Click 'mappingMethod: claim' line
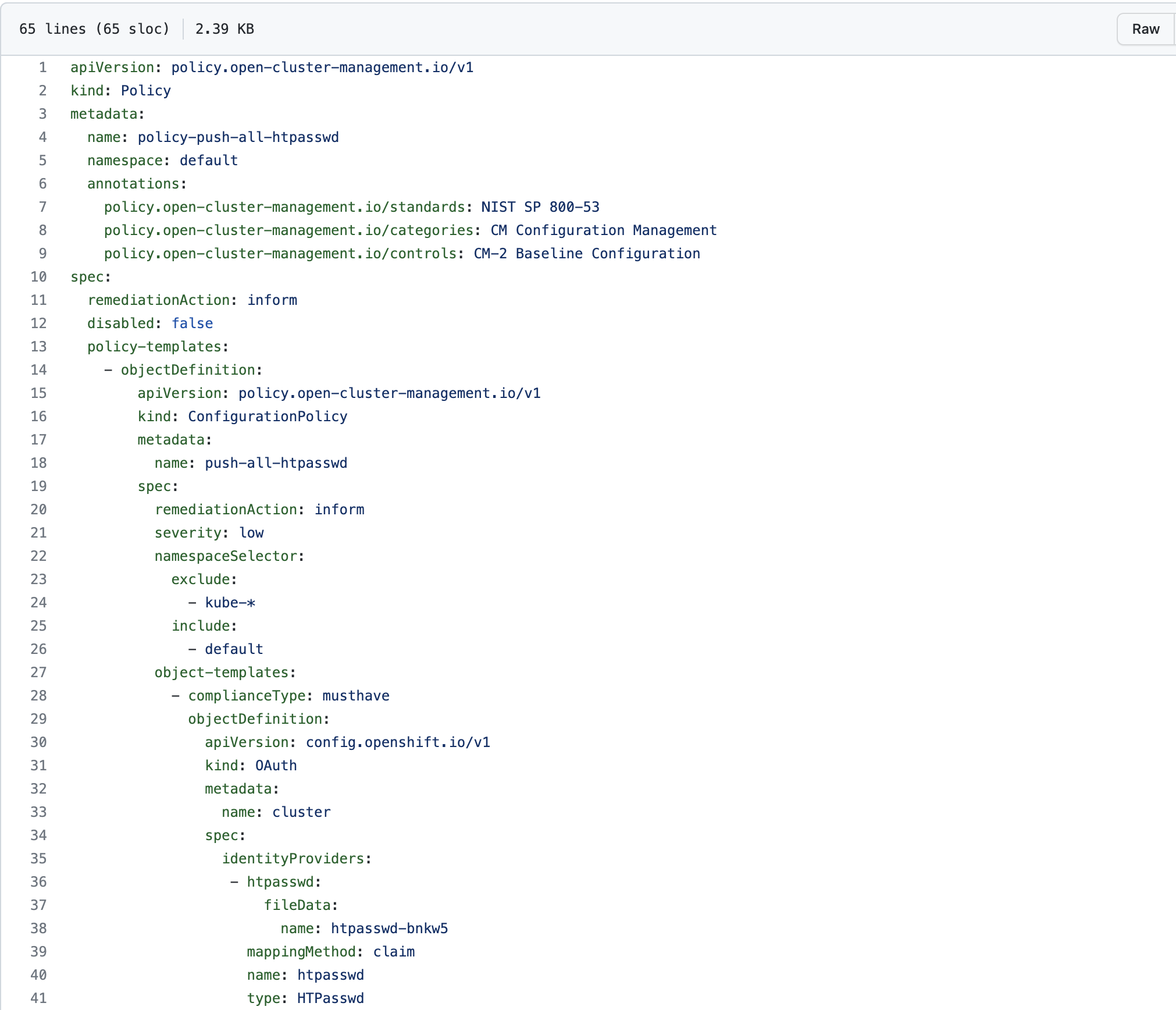 click(330, 952)
